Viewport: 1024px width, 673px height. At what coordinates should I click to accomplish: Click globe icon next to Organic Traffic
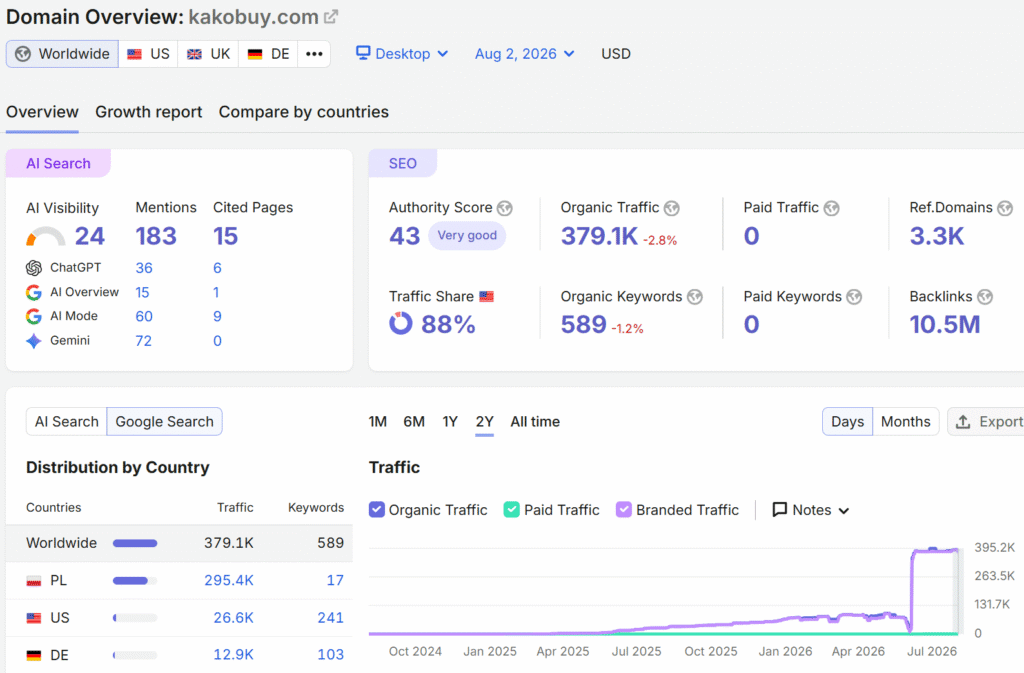[x=672, y=208]
